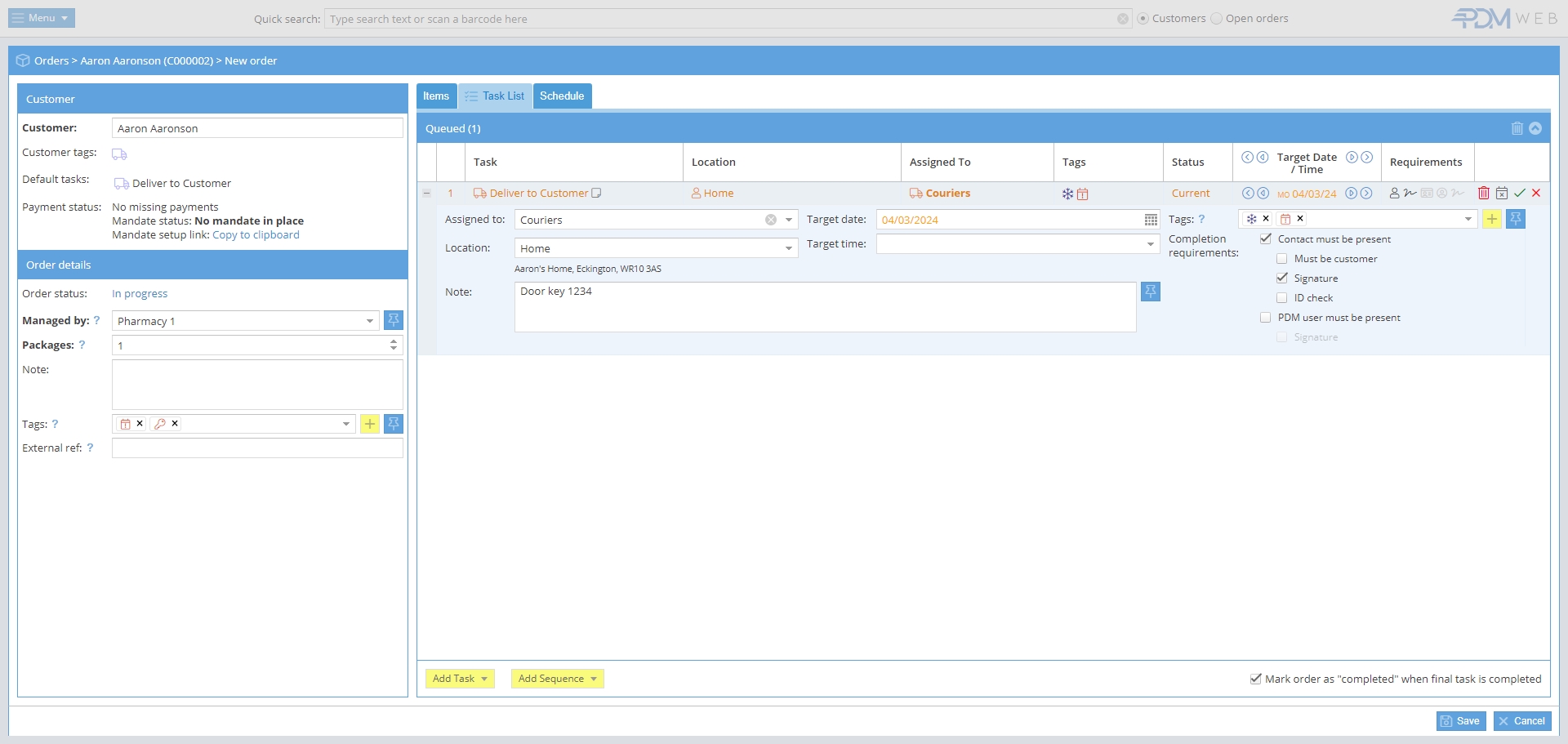Delete the Deliver to Customer task via red trash icon

tap(1484, 194)
